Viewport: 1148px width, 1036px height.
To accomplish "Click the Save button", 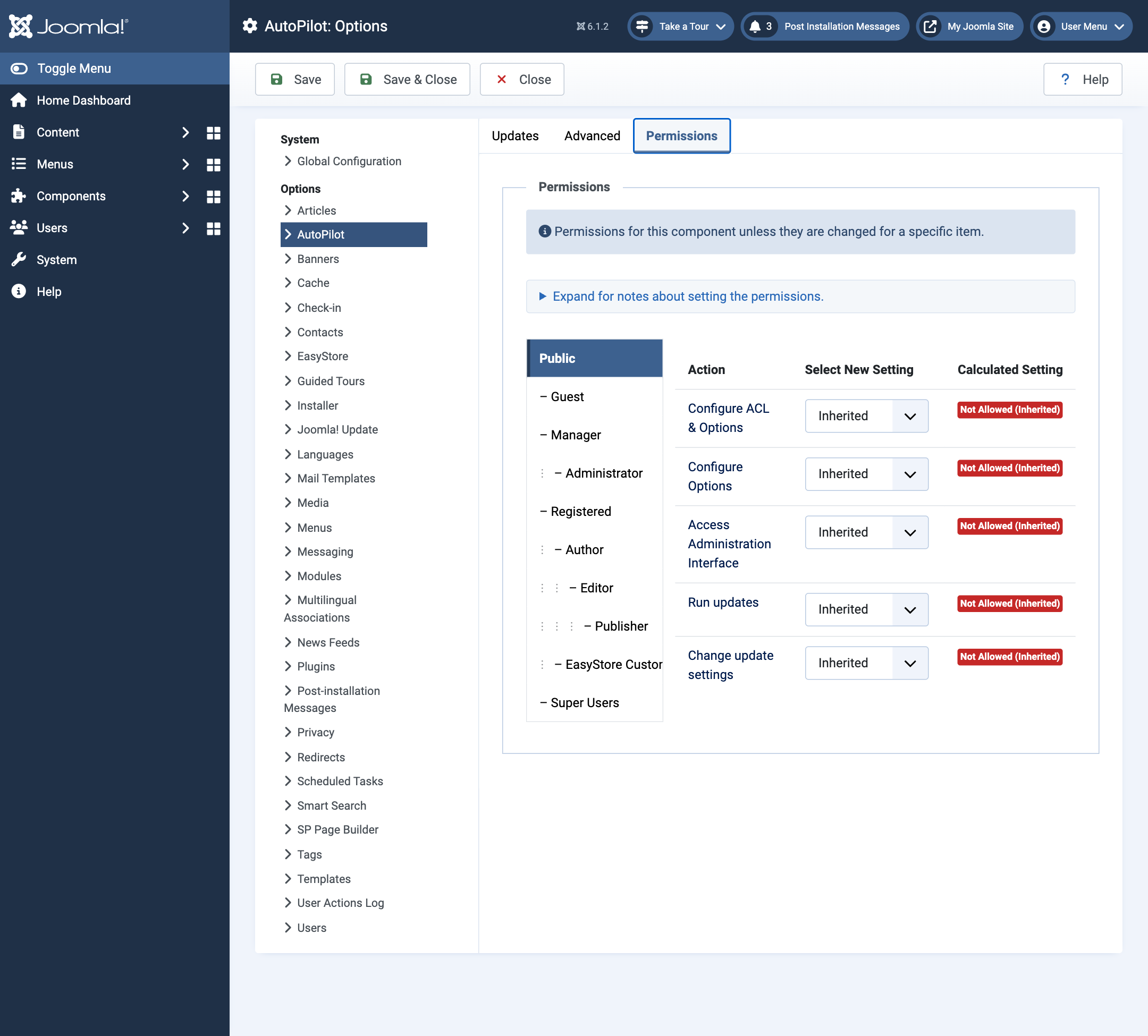I will tap(295, 79).
